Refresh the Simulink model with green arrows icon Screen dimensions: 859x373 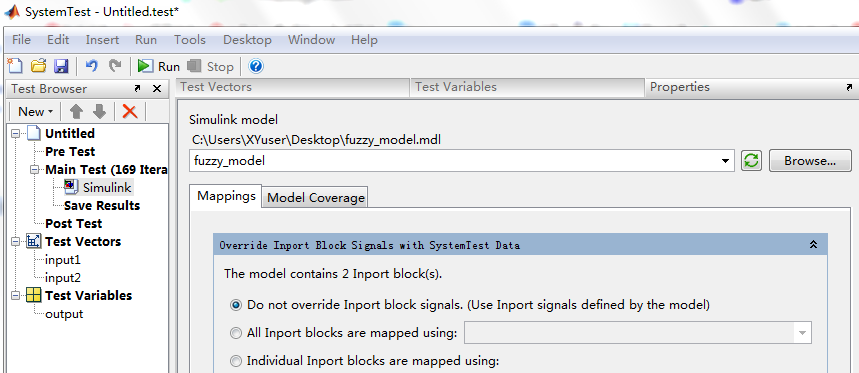click(x=751, y=161)
